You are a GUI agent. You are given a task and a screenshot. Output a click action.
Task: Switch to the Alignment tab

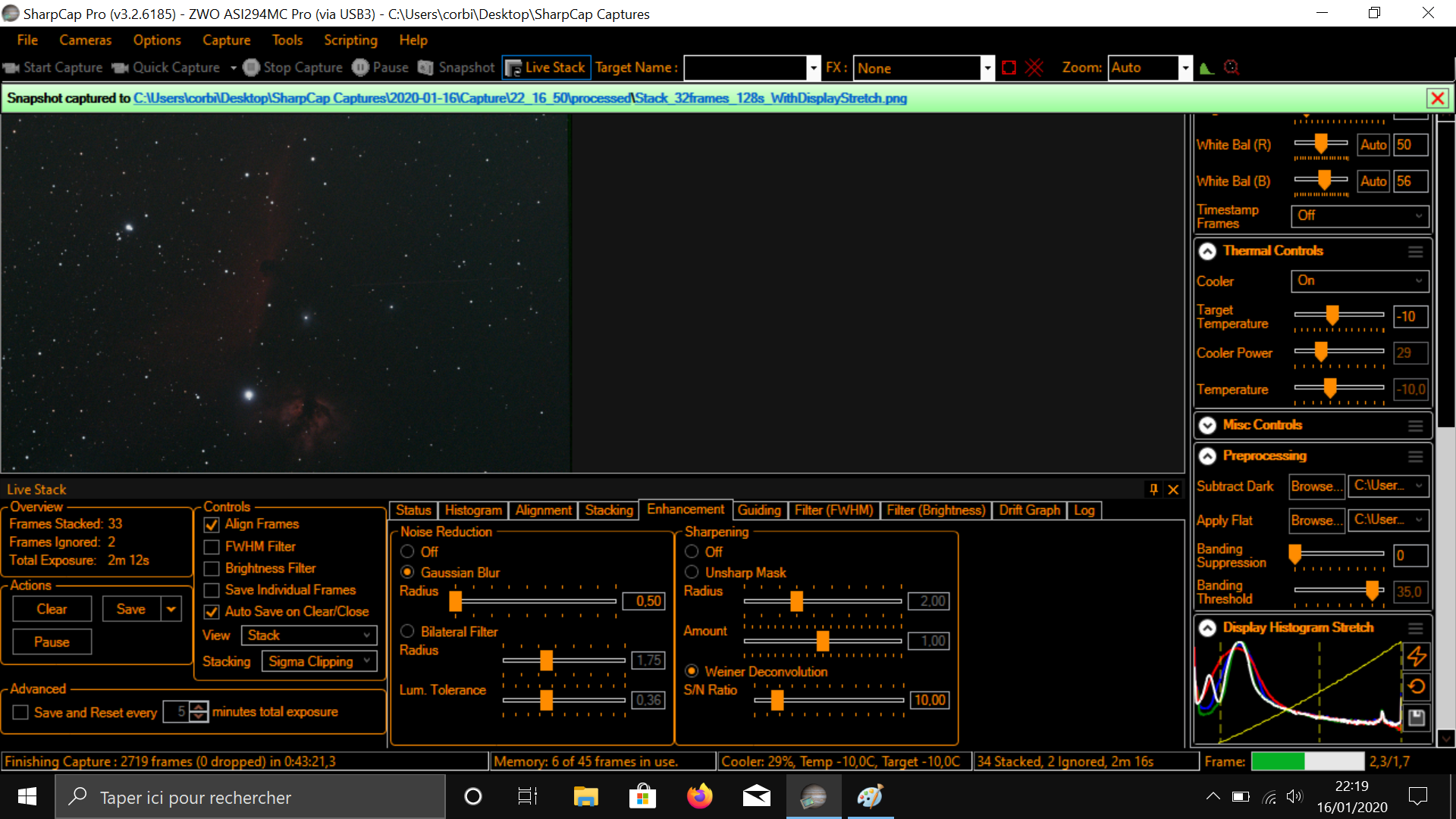pyautogui.click(x=543, y=510)
